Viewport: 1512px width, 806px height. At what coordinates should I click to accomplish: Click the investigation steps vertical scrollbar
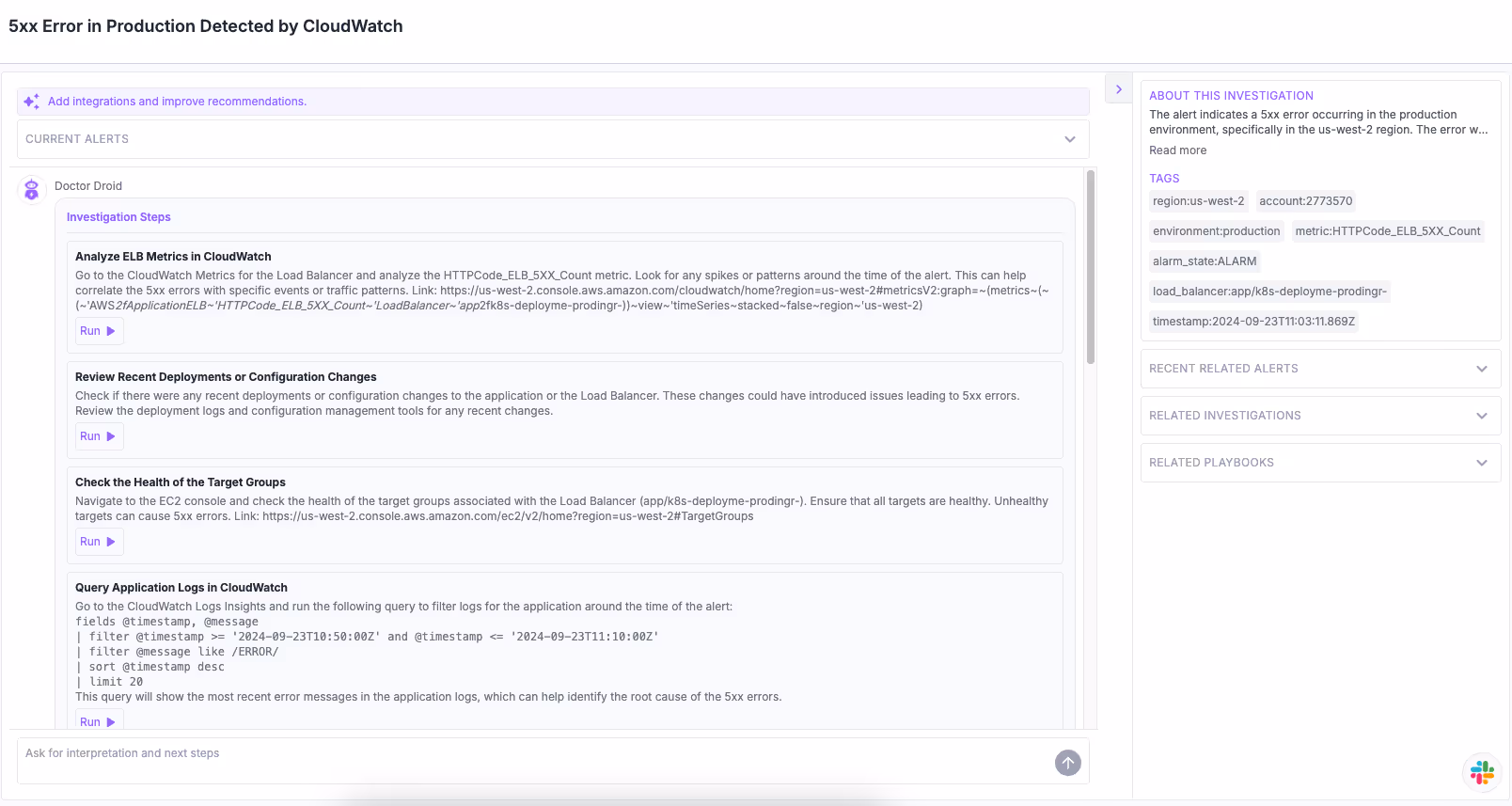pos(1091,267)
